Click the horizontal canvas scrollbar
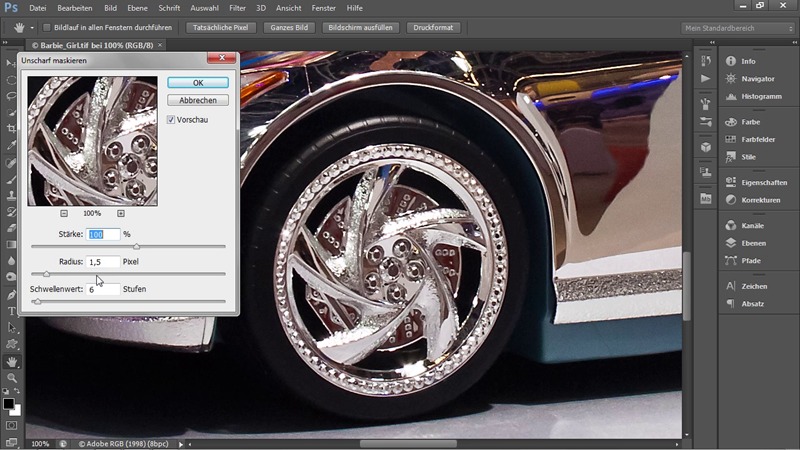 [408, 444]
